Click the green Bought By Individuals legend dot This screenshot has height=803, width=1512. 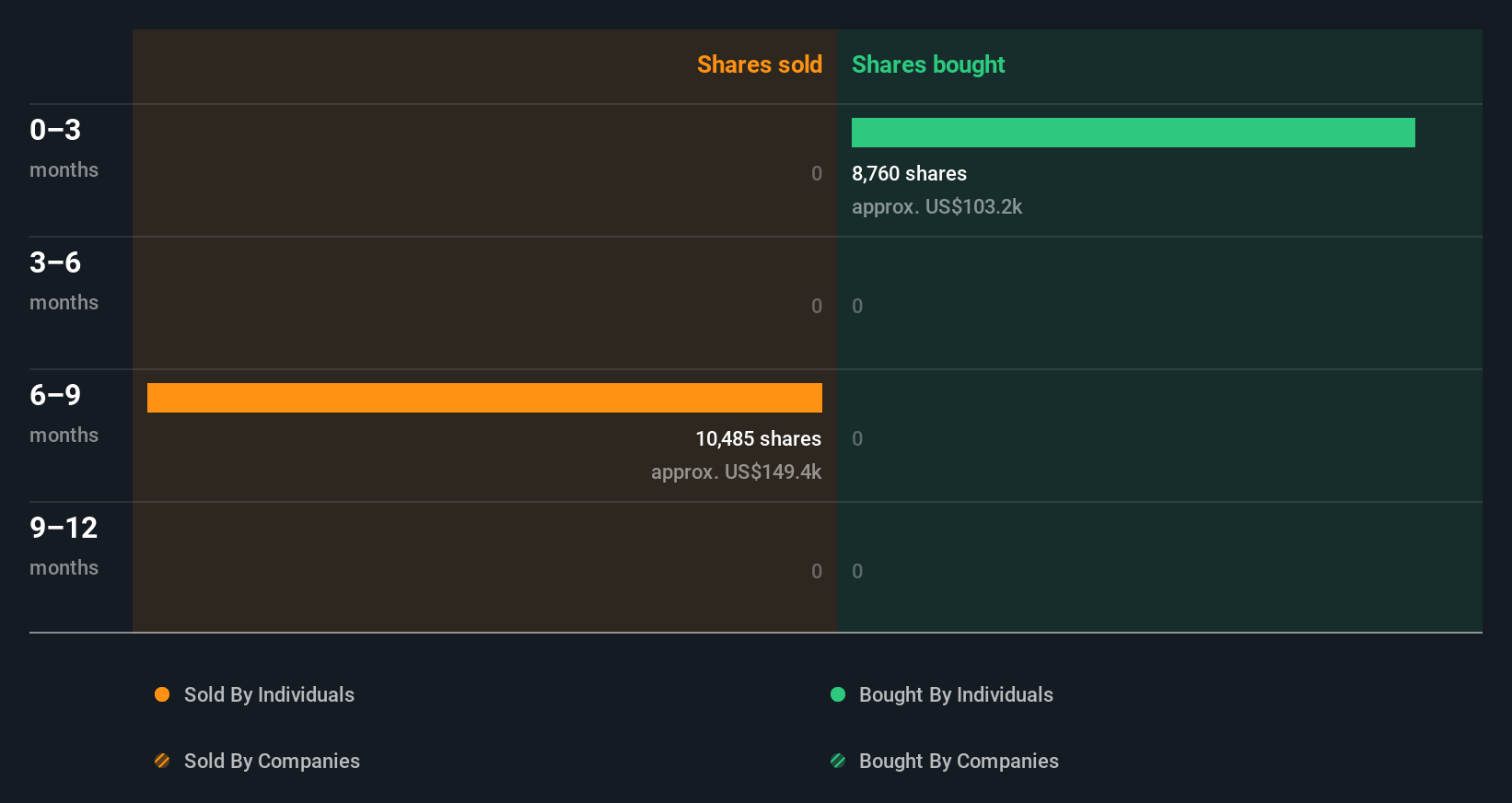click(838, 694)
